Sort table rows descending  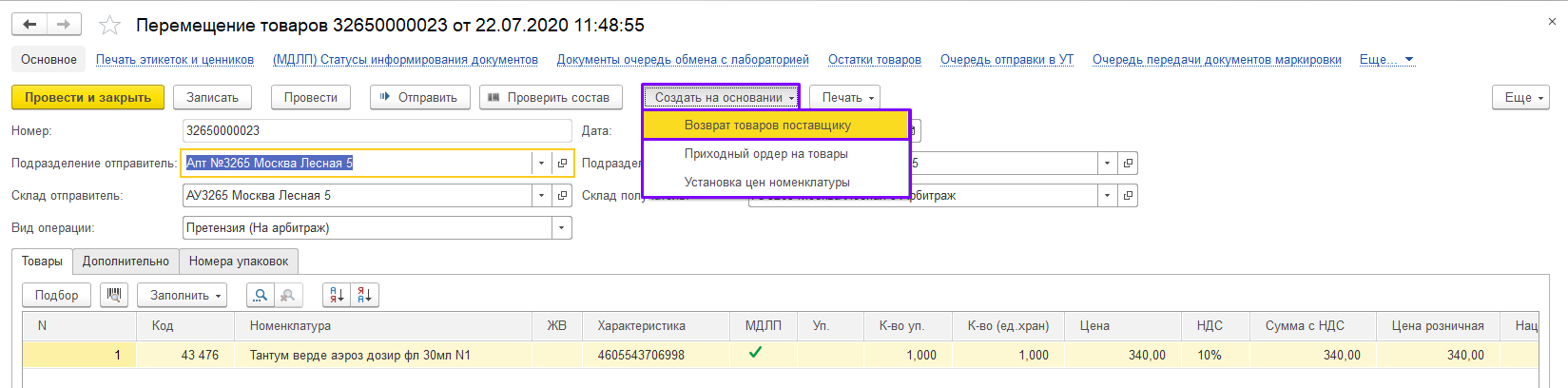365,296
